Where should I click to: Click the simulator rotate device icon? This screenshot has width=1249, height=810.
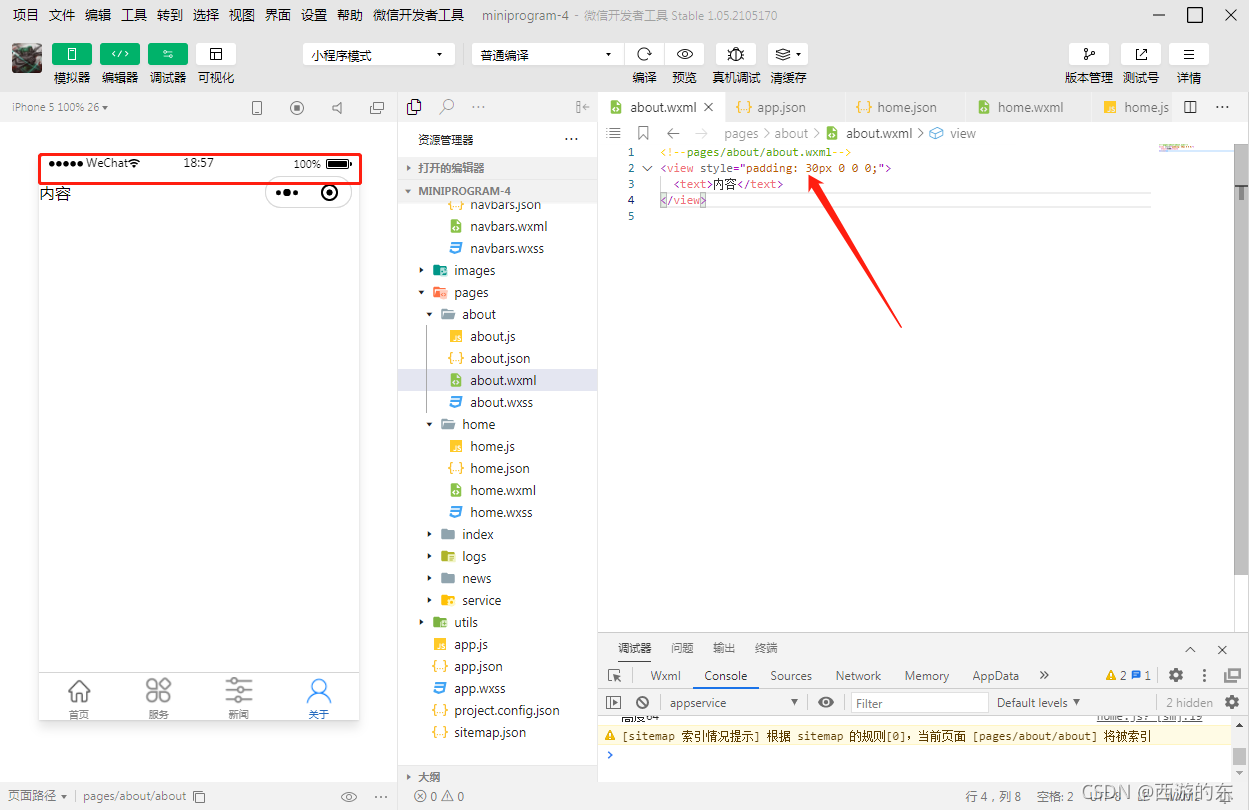coord(257,108)
